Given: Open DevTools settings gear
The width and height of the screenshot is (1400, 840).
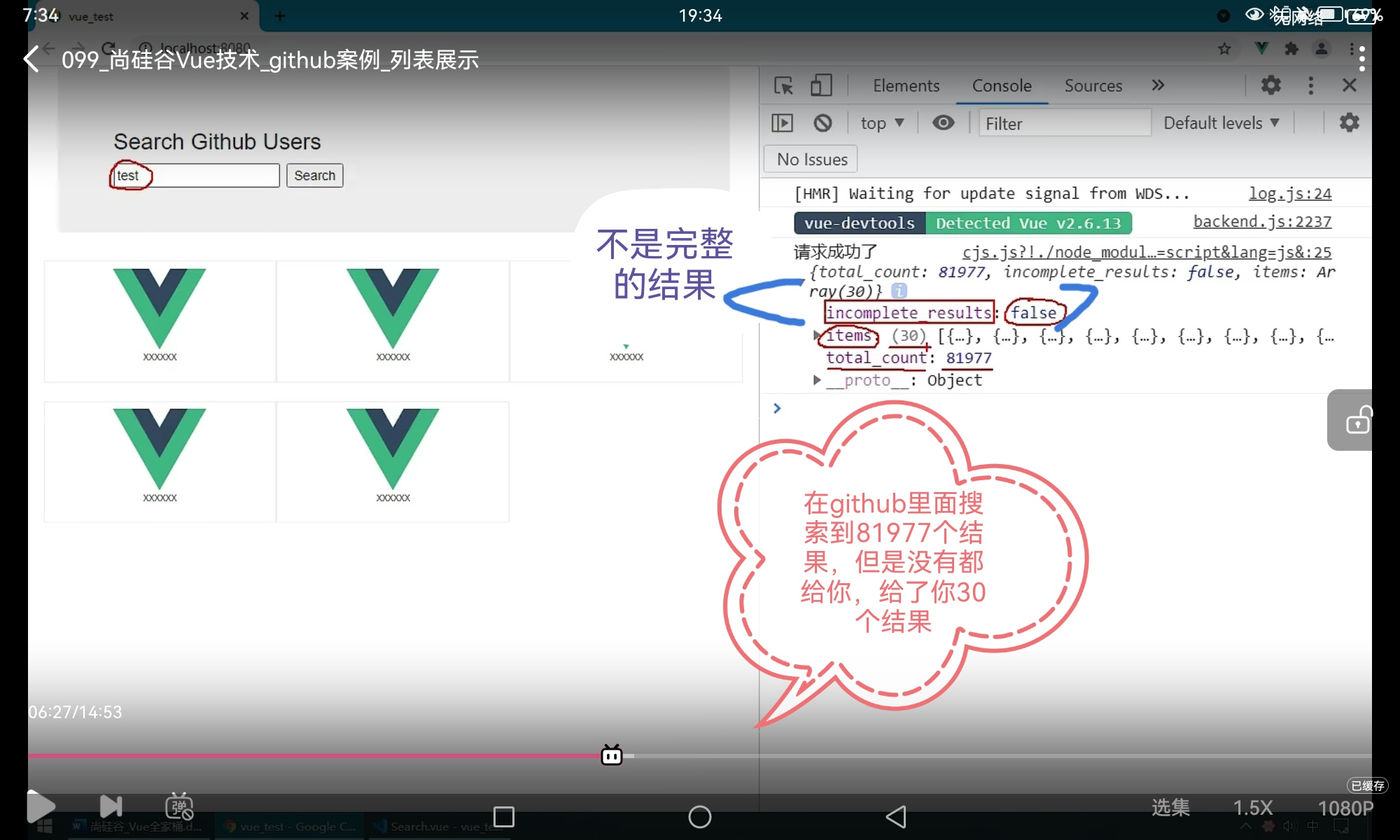Looking at the screenshot, I should point(1270,85).
